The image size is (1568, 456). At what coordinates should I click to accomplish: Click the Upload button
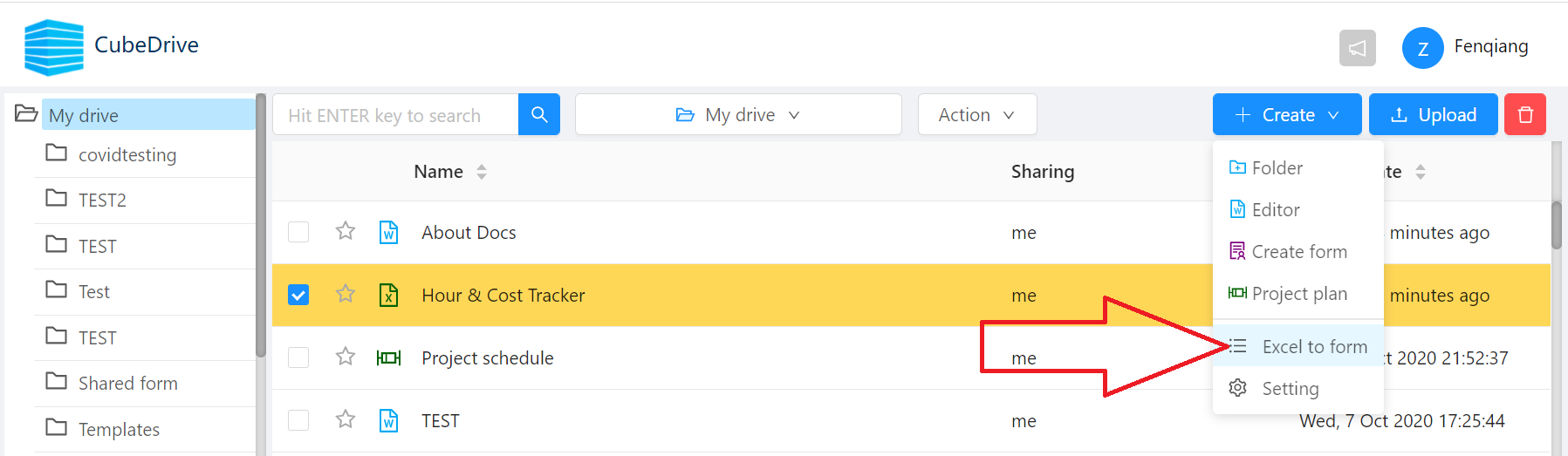(1434, 114)
